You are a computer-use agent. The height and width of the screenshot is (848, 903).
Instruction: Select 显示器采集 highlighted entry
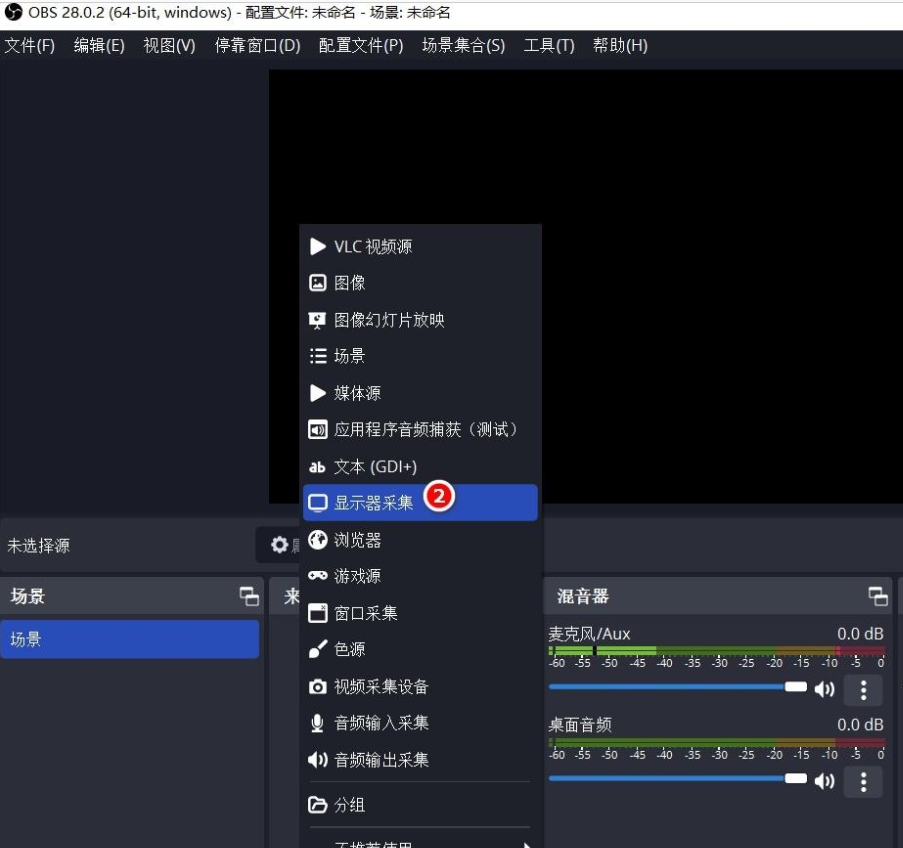tap(420, 503)
